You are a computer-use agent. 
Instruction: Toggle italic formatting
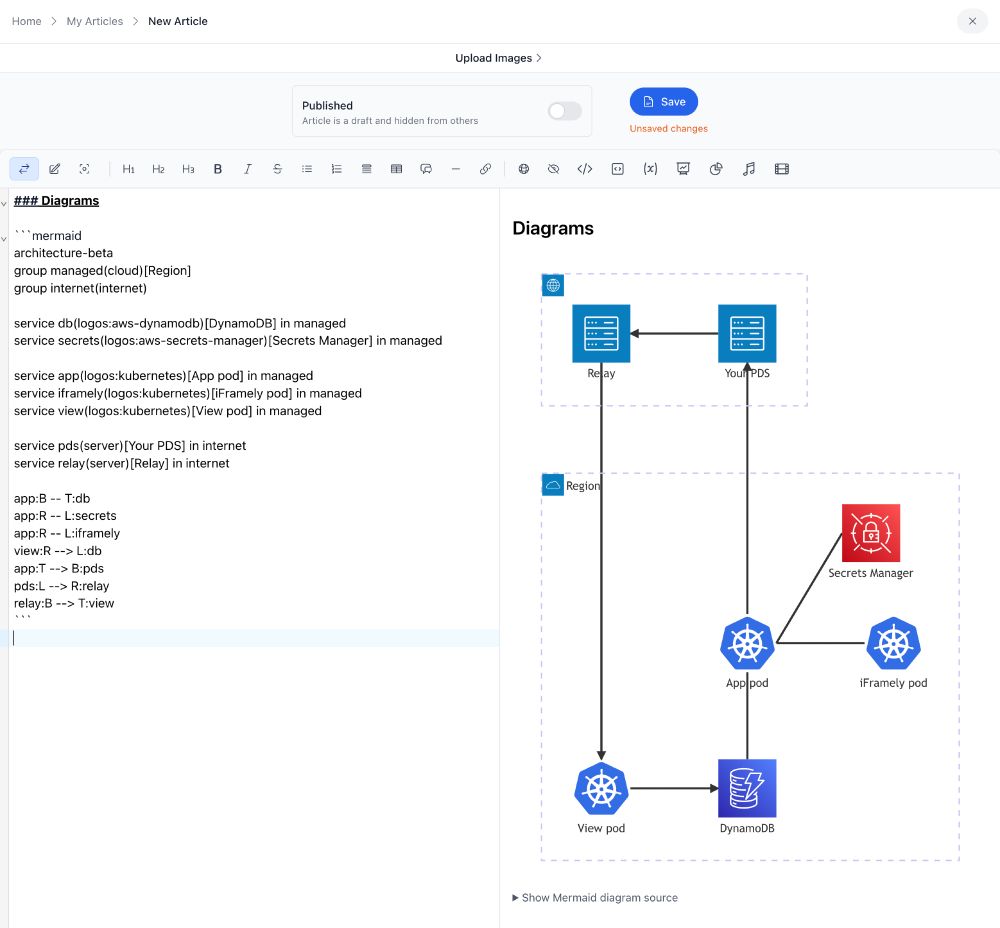(248, 168)
